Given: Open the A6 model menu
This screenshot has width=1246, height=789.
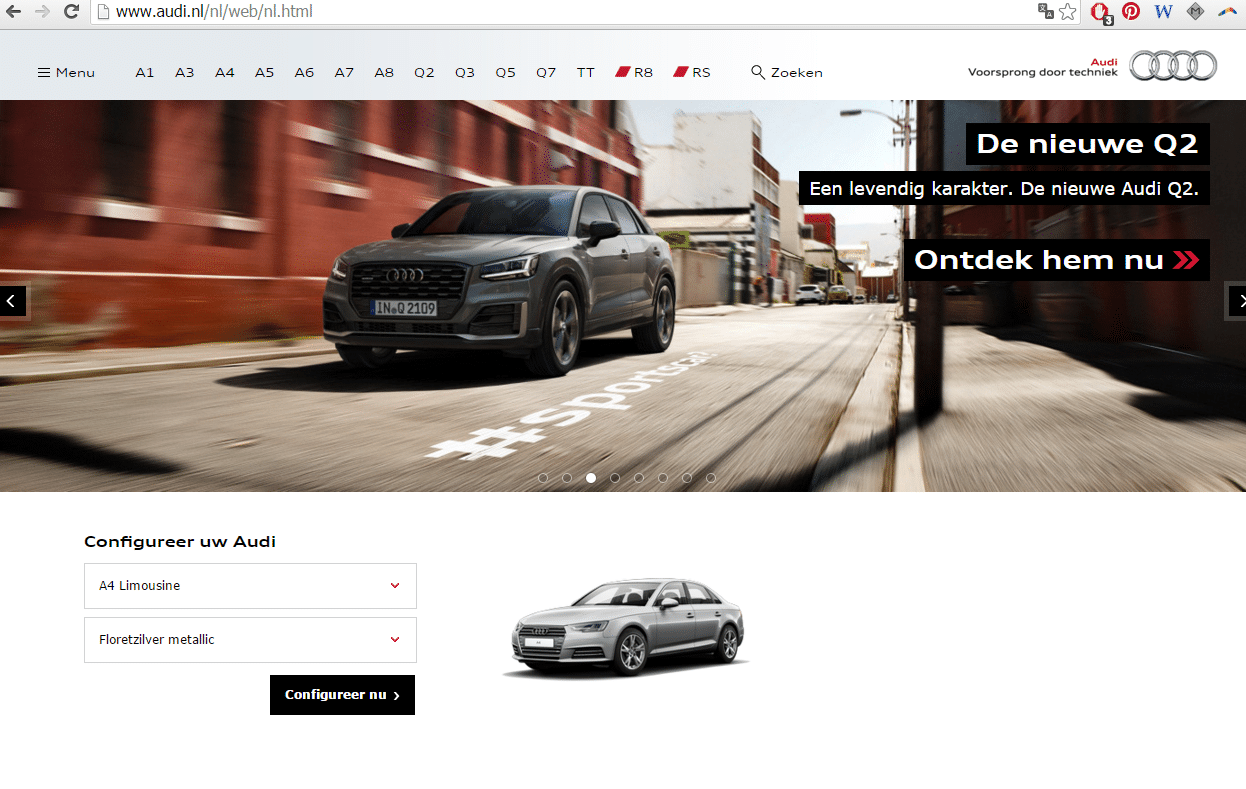Looking at the screenshot, I should click(x=304, y=72).
